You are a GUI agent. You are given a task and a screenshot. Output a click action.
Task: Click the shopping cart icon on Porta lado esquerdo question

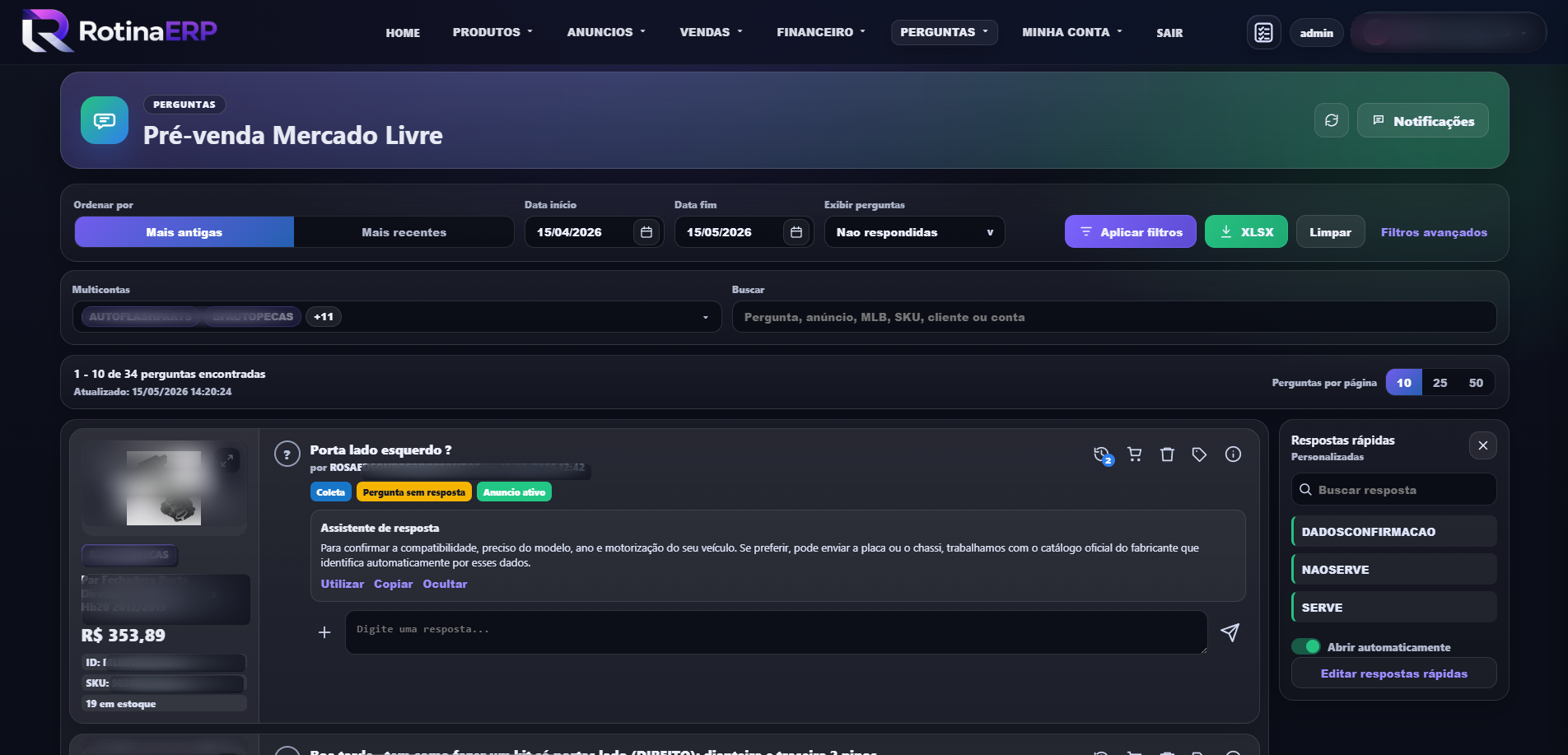[1135, 454]
